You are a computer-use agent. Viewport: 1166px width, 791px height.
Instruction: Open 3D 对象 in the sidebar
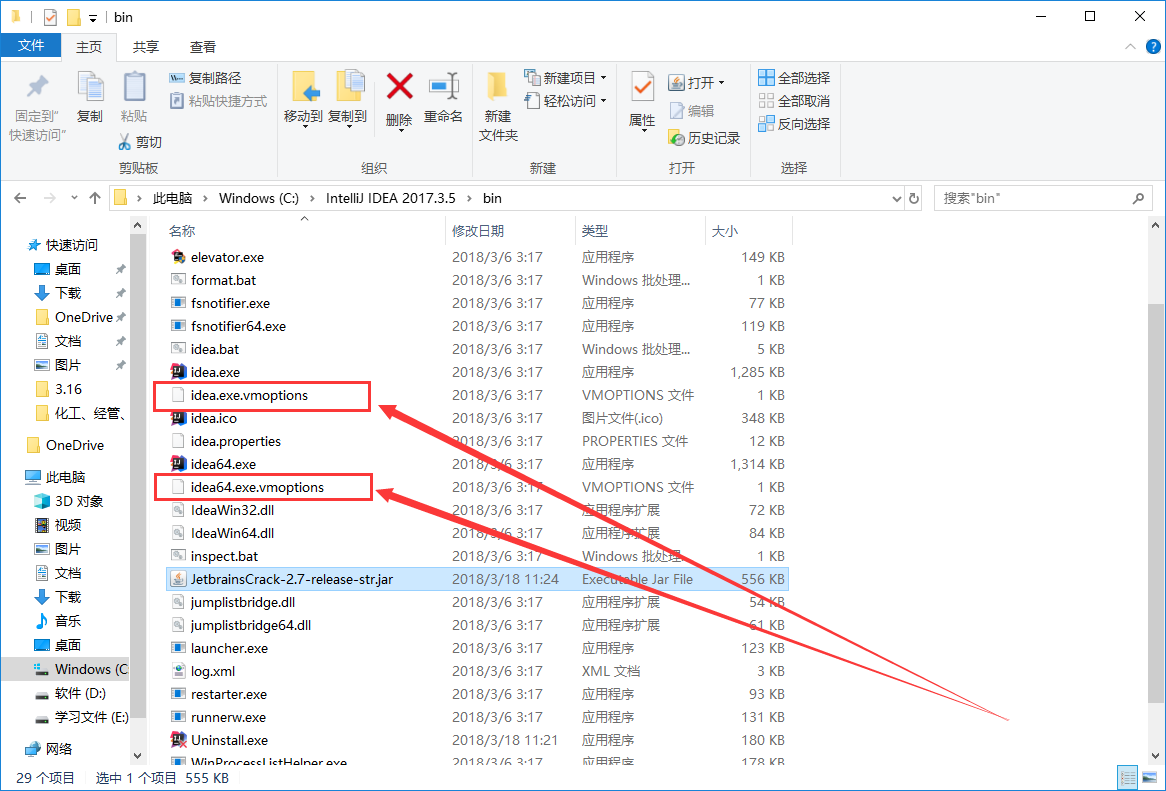(x=79, y=501)
